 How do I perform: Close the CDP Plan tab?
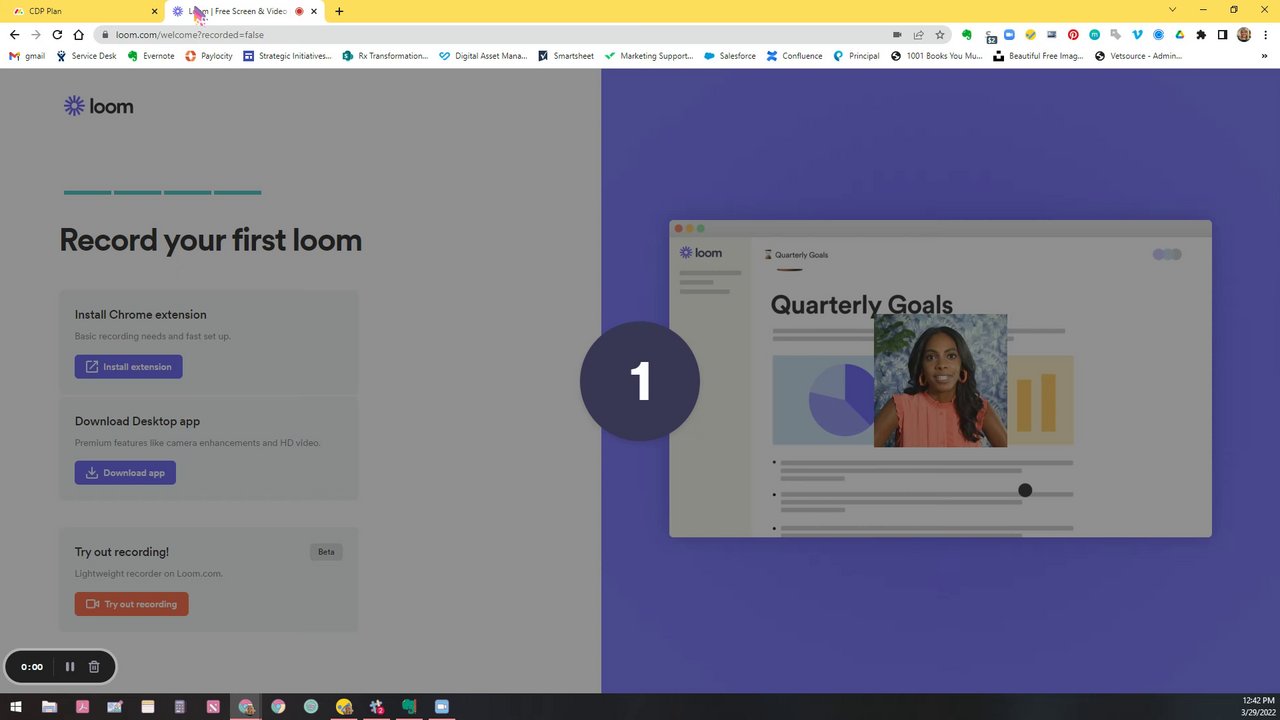[x=154, y=11]
